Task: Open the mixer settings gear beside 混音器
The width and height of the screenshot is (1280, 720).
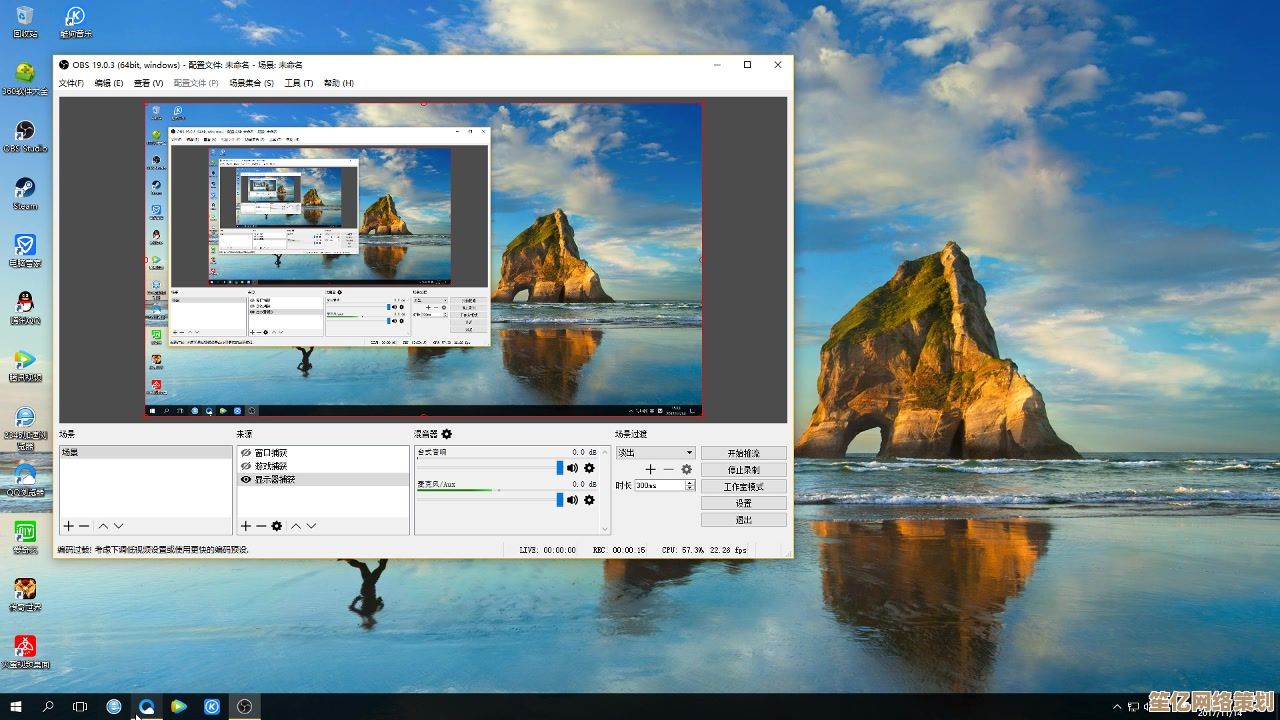Action: [447, 434]
